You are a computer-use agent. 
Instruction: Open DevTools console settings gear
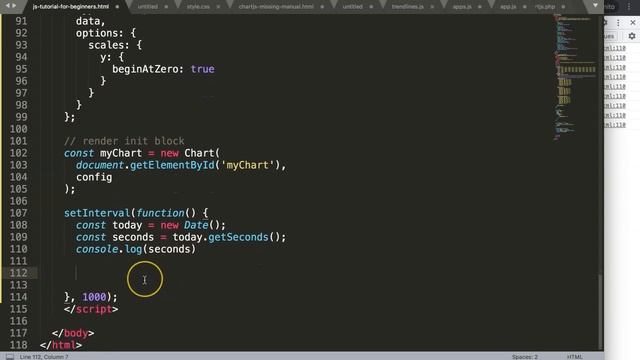[x=632, y=36]
